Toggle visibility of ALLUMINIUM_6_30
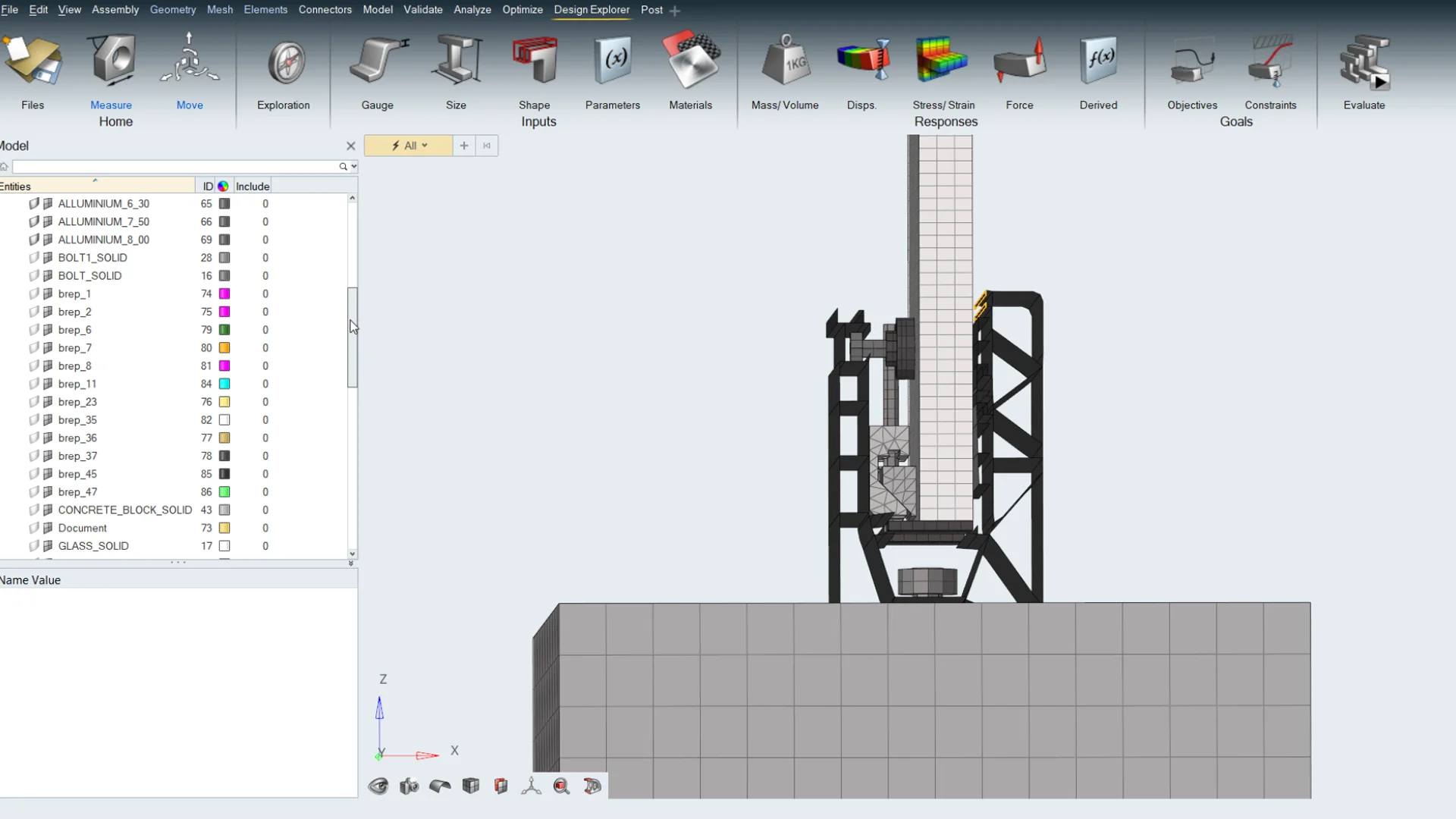This screenshot has width=1456, height=819. point(33,204)
